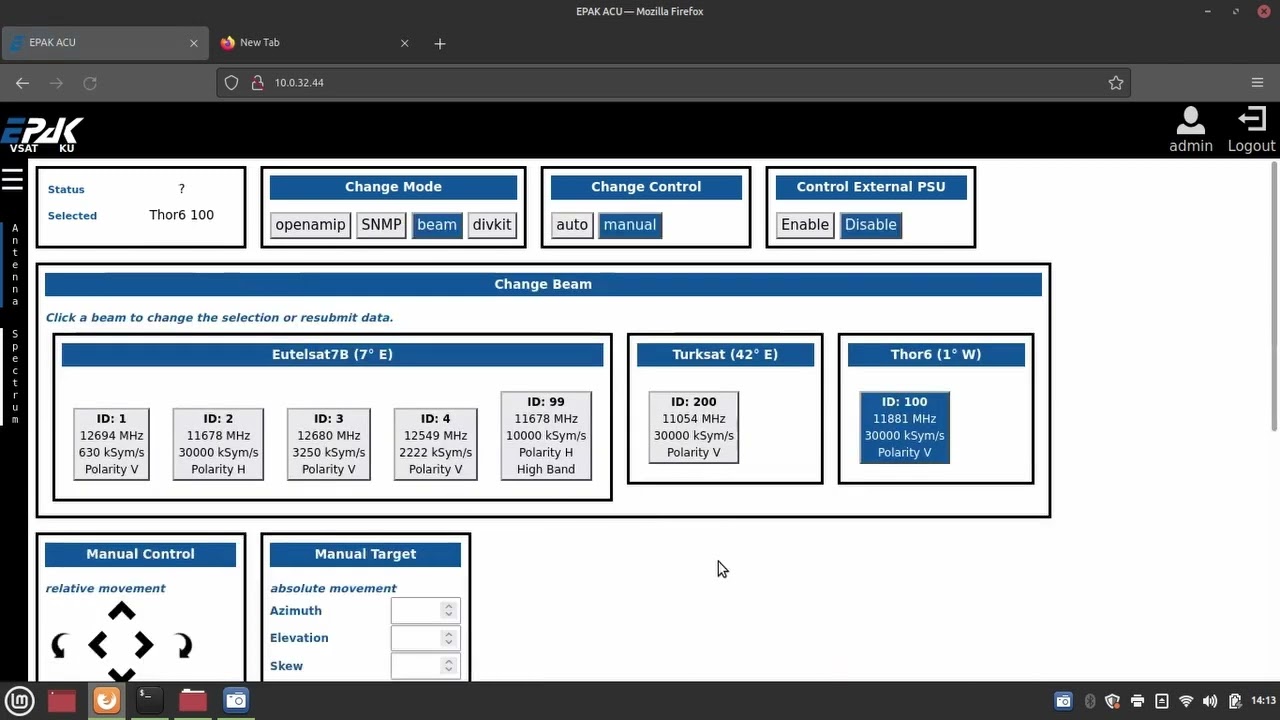The image size is (1280, 720).
Task: Rotate skew clockwise with curved right arrow
Action: (x=183, y=647)
